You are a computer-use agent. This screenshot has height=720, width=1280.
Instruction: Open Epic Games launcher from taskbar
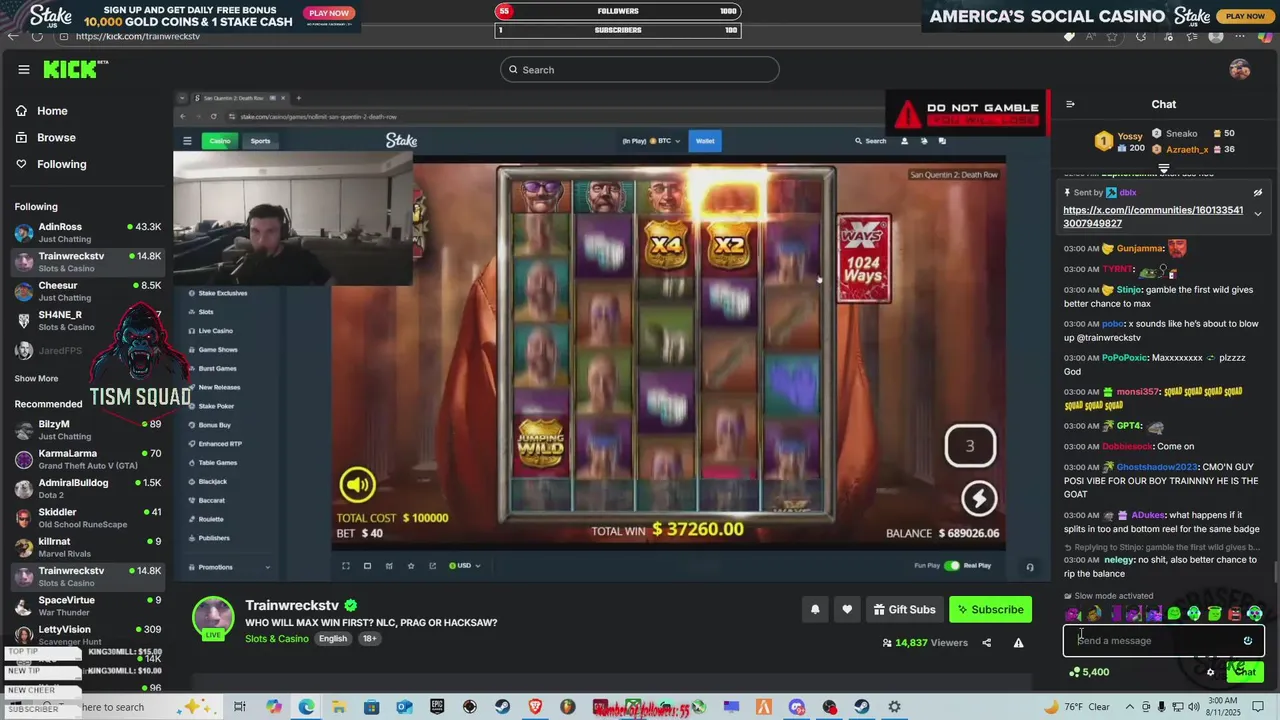pyautogui.click(x=437, y=707)
